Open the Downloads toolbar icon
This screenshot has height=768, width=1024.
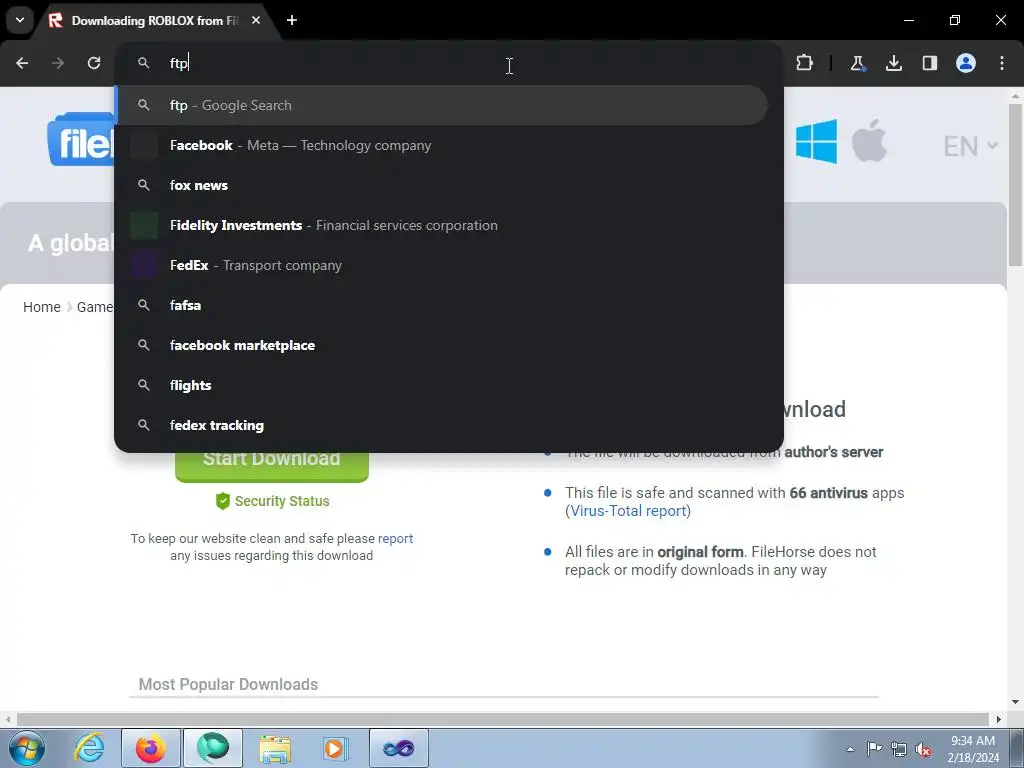893,63
